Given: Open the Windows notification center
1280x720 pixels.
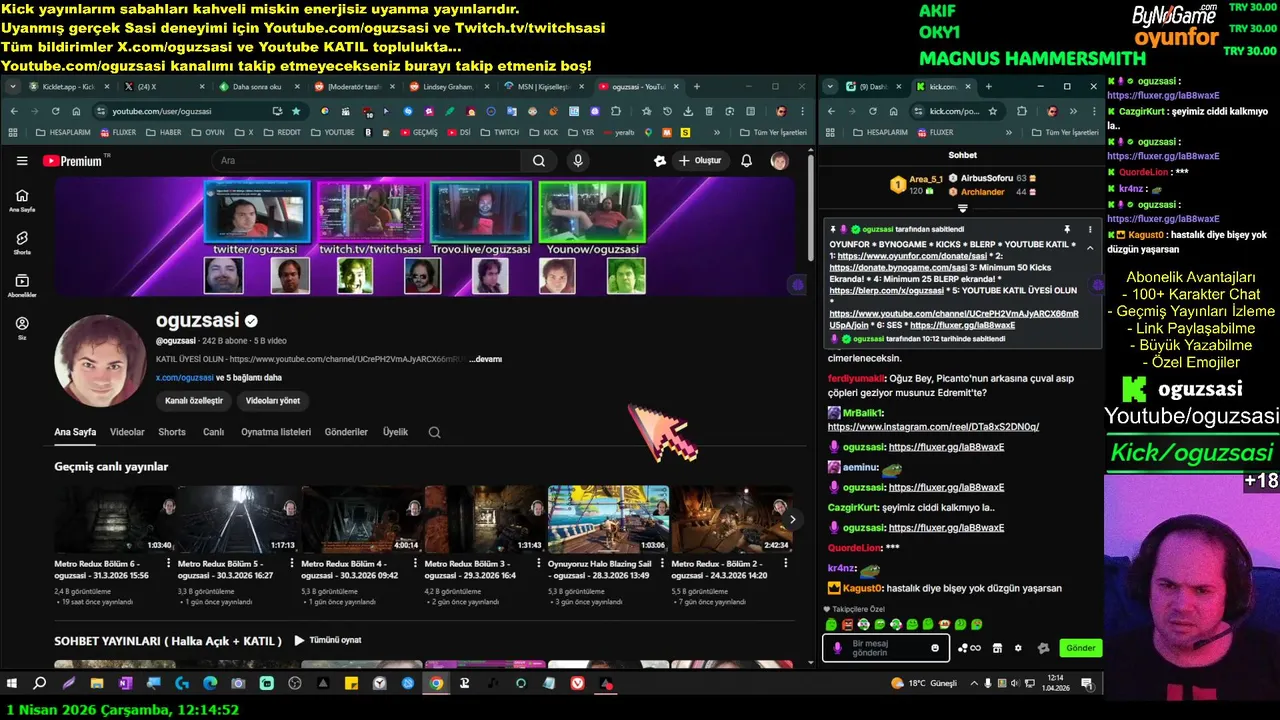Looking at the screenshot, I should 1087,684.
